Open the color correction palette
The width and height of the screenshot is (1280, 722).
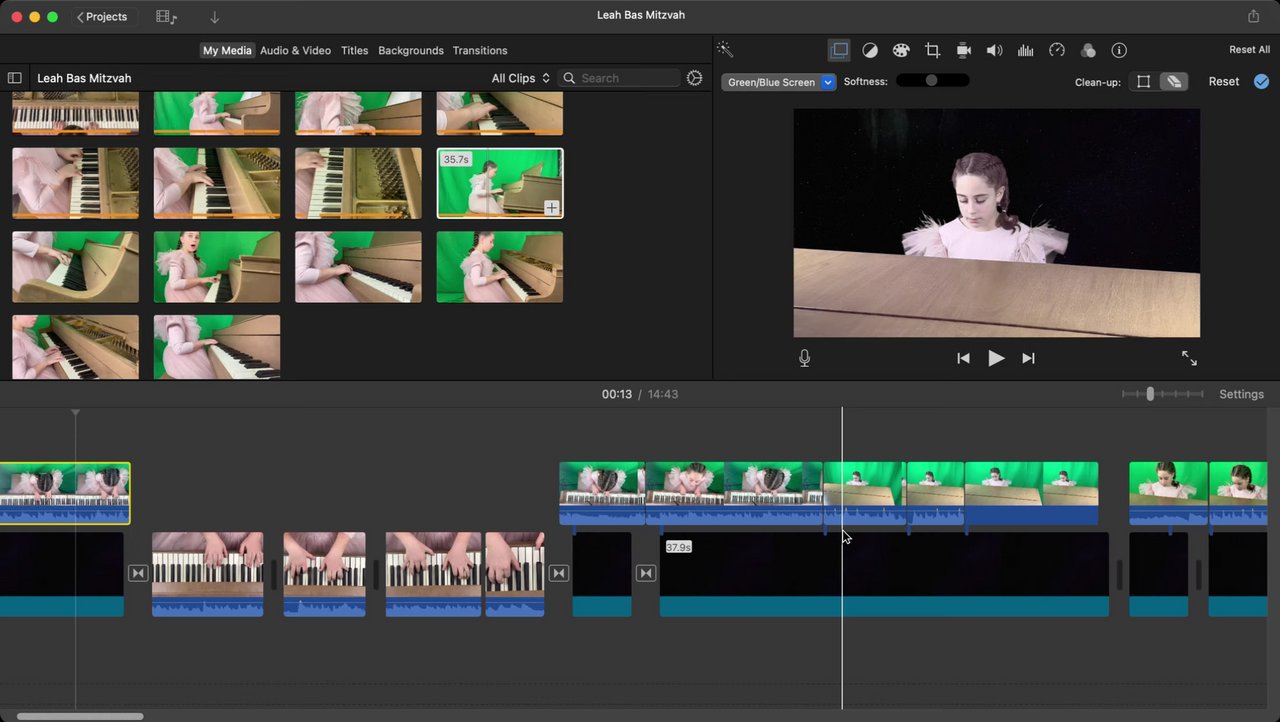[x=901, y=50]
